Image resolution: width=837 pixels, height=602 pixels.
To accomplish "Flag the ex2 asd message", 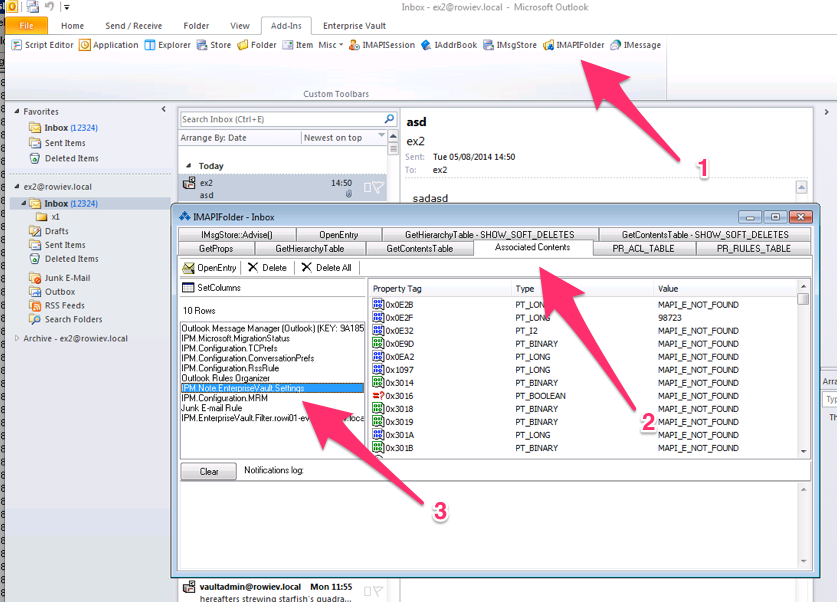I will 378,187.
